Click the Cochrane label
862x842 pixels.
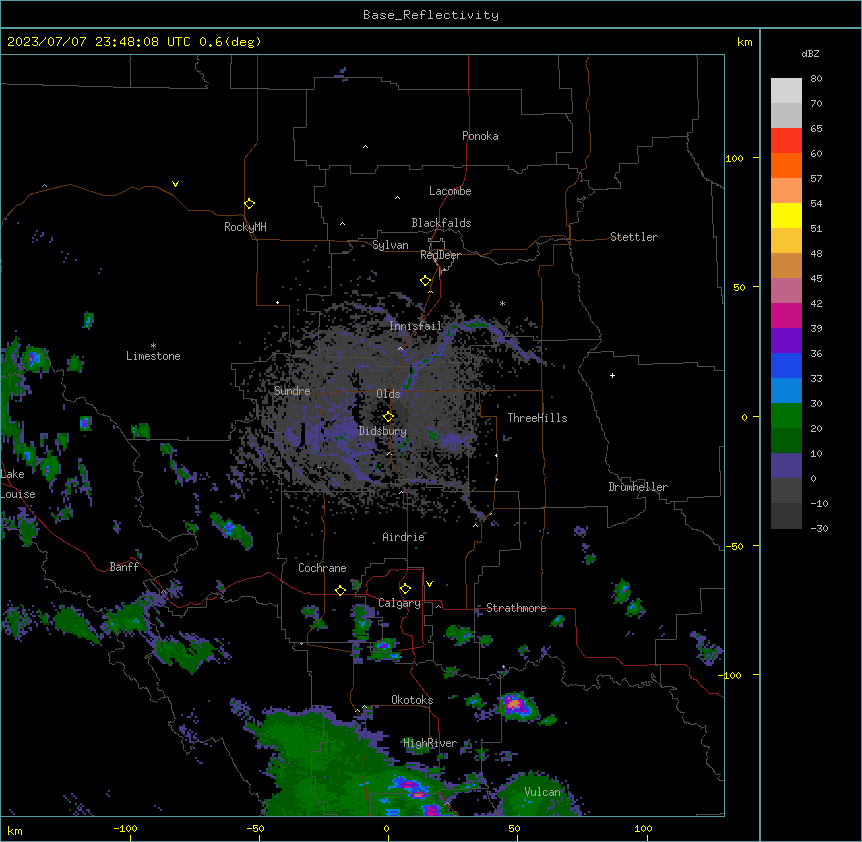(322, 568)
